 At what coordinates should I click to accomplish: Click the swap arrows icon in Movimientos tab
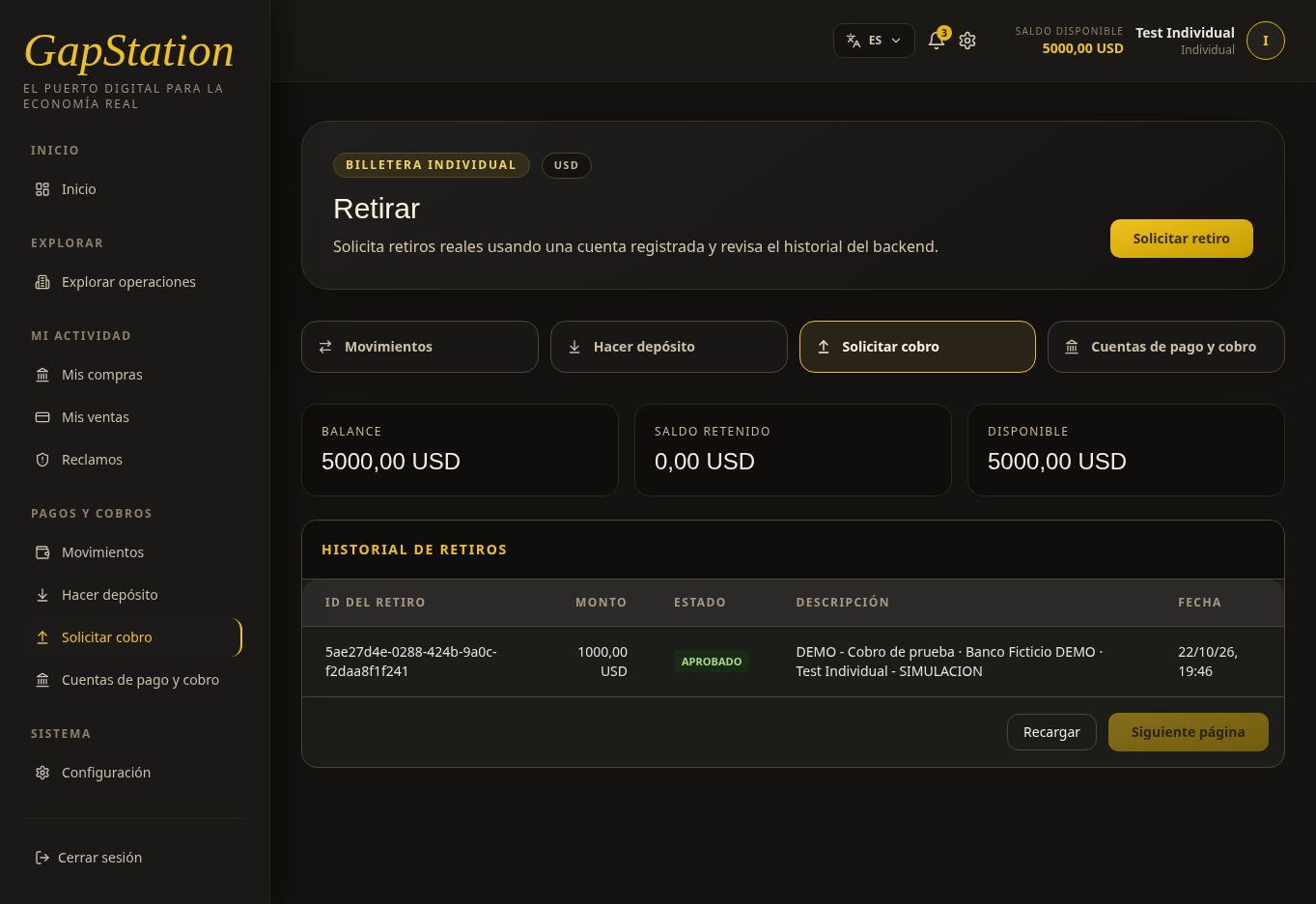(325, 347)
